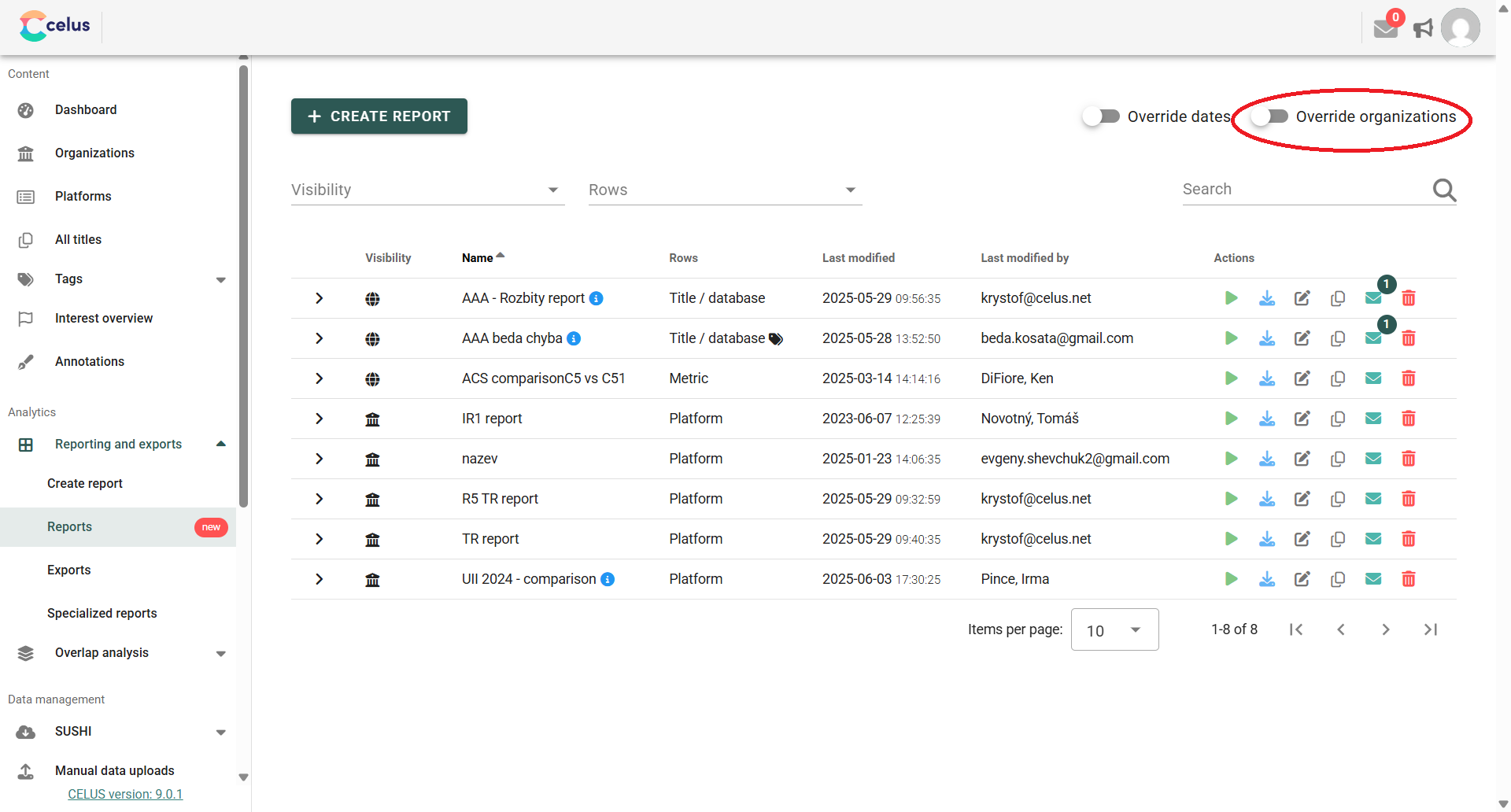Click the CREATE REPORT button
The image size is (1511, 812).
tap(379, 116)
